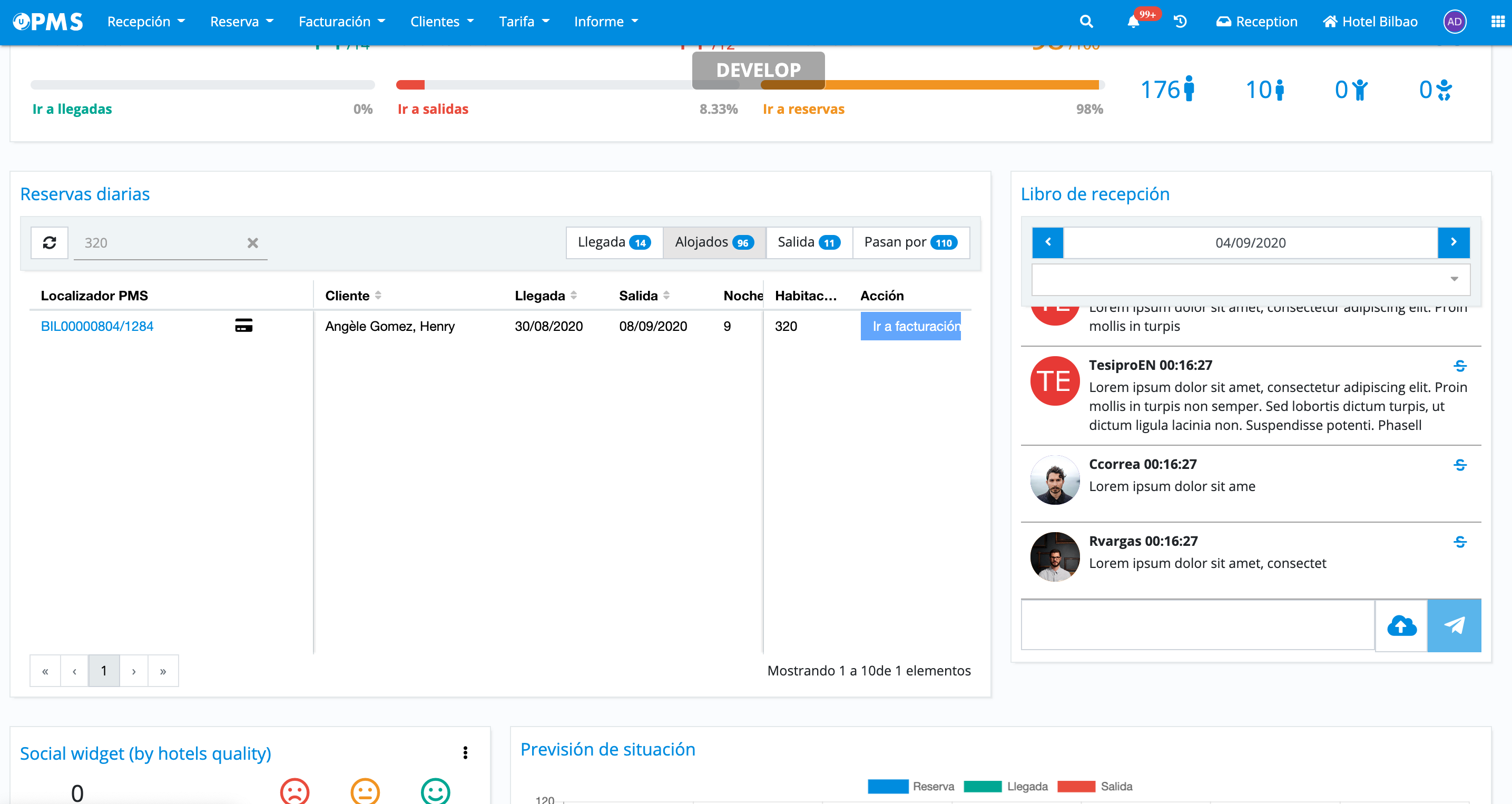Viewport: 1512px width, 804px height.
Task: Go to last page of results
Action: [163, 671]
